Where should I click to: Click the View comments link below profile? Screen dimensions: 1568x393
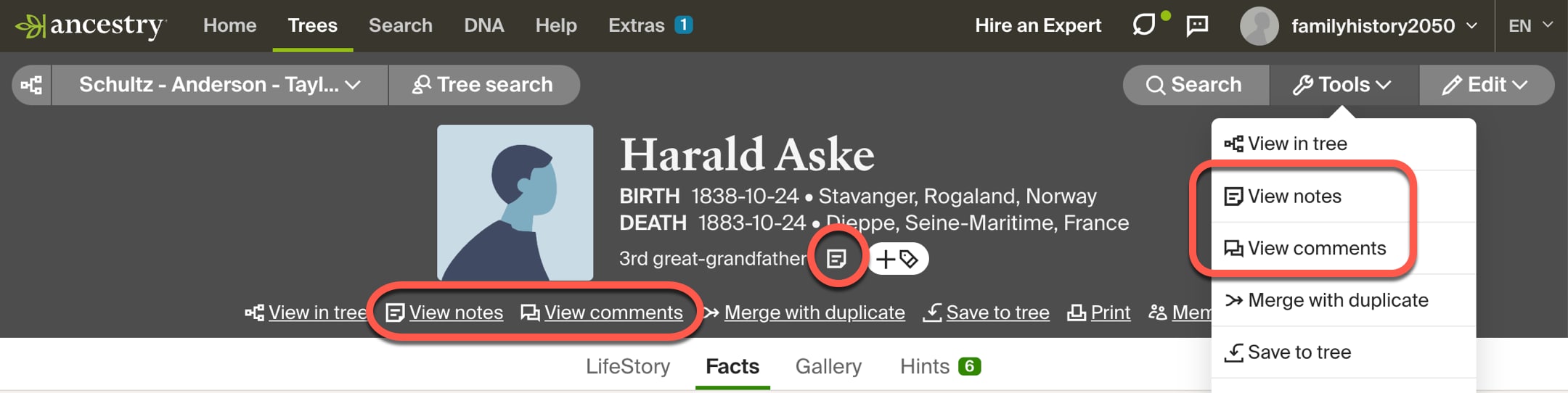[x=613, y=313]
